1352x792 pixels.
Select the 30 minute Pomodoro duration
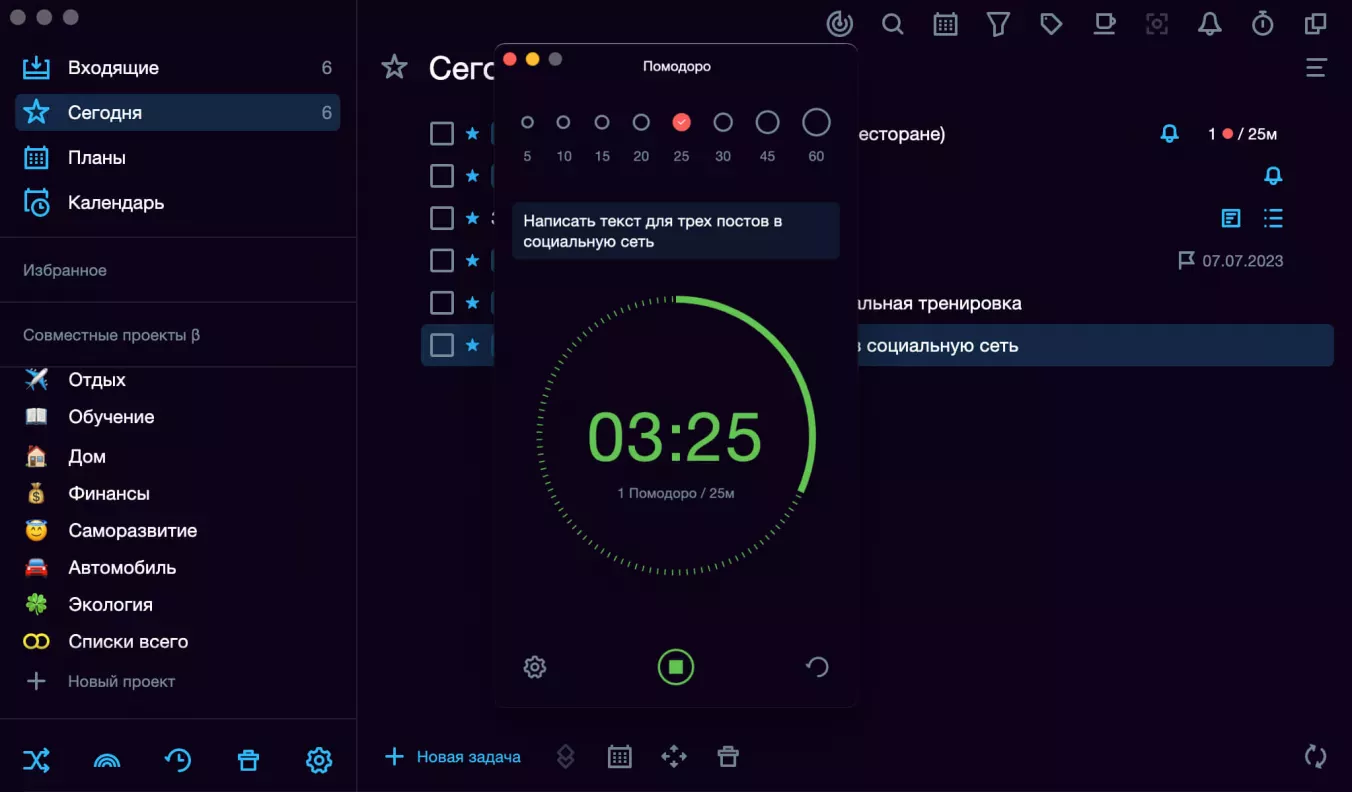(723, 122)
